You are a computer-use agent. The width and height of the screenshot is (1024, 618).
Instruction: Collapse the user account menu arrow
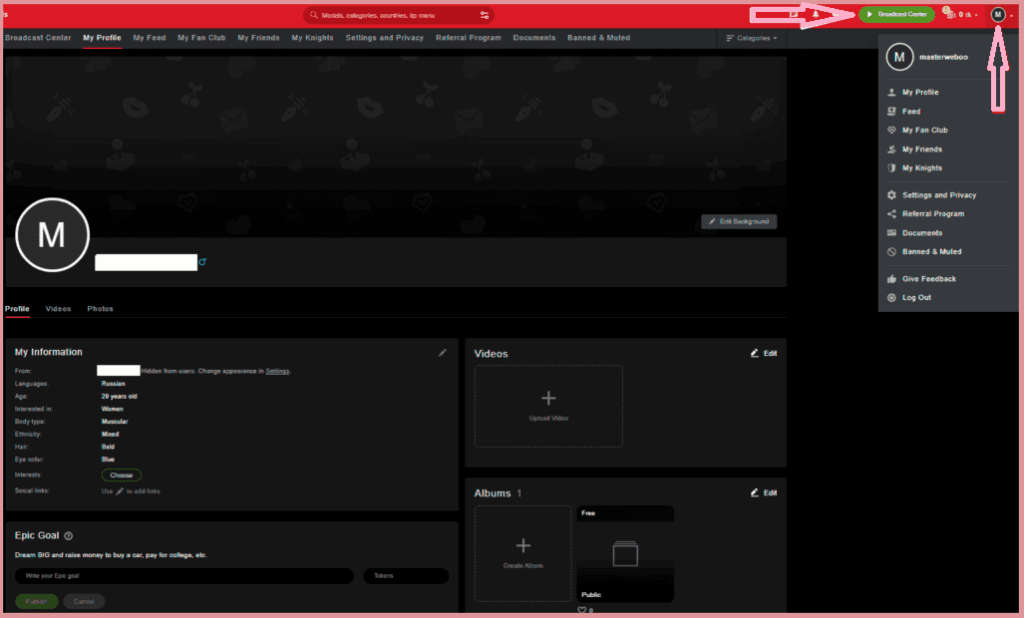[x=1011, y=16]
